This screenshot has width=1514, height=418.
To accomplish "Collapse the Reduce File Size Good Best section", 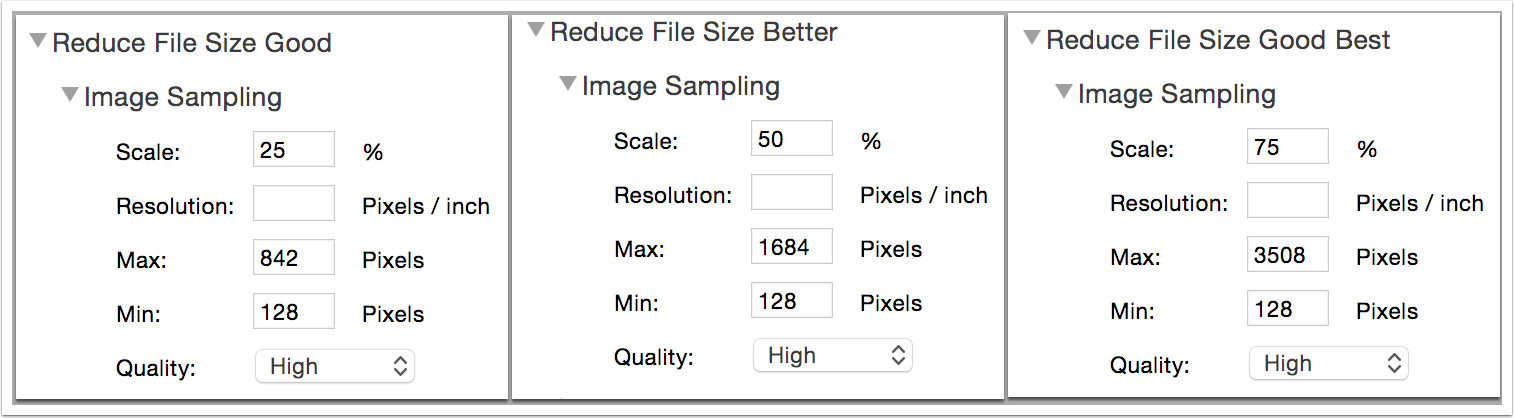I will pos(1032,39).
